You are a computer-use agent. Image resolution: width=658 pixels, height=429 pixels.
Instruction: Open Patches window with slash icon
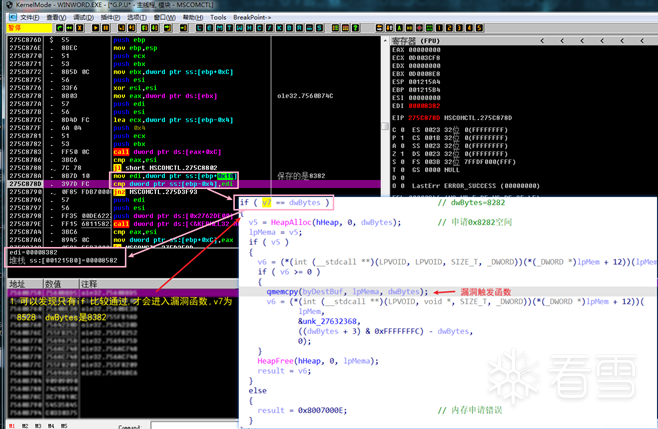point(269,28)
